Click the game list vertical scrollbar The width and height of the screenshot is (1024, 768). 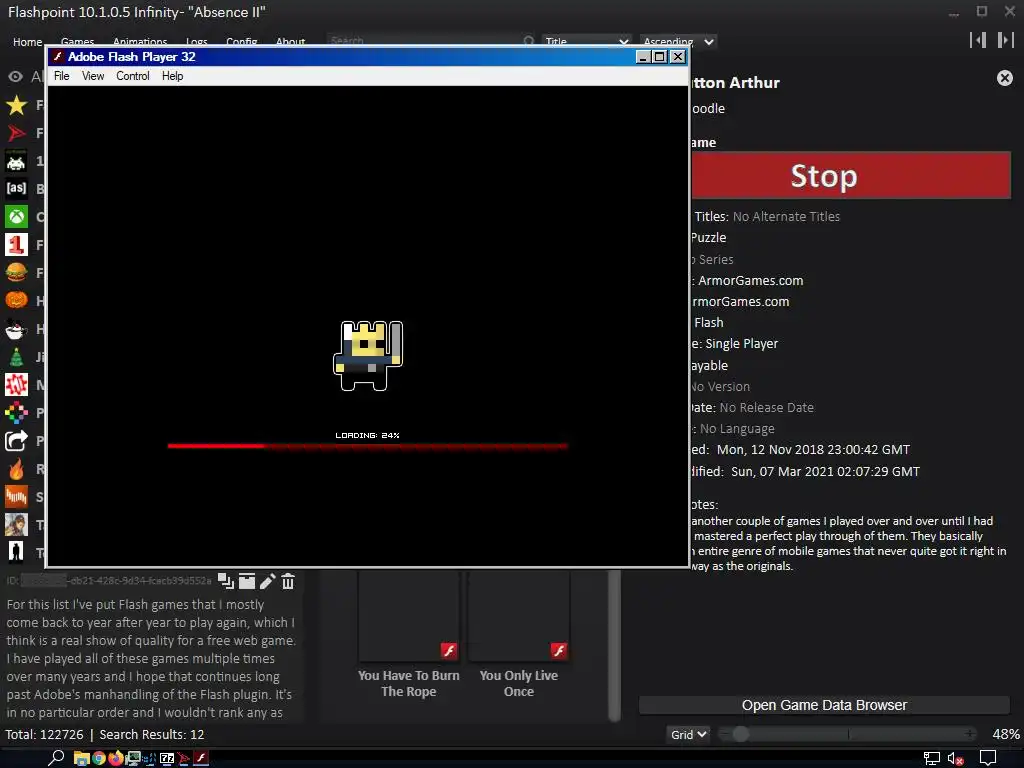614,645
